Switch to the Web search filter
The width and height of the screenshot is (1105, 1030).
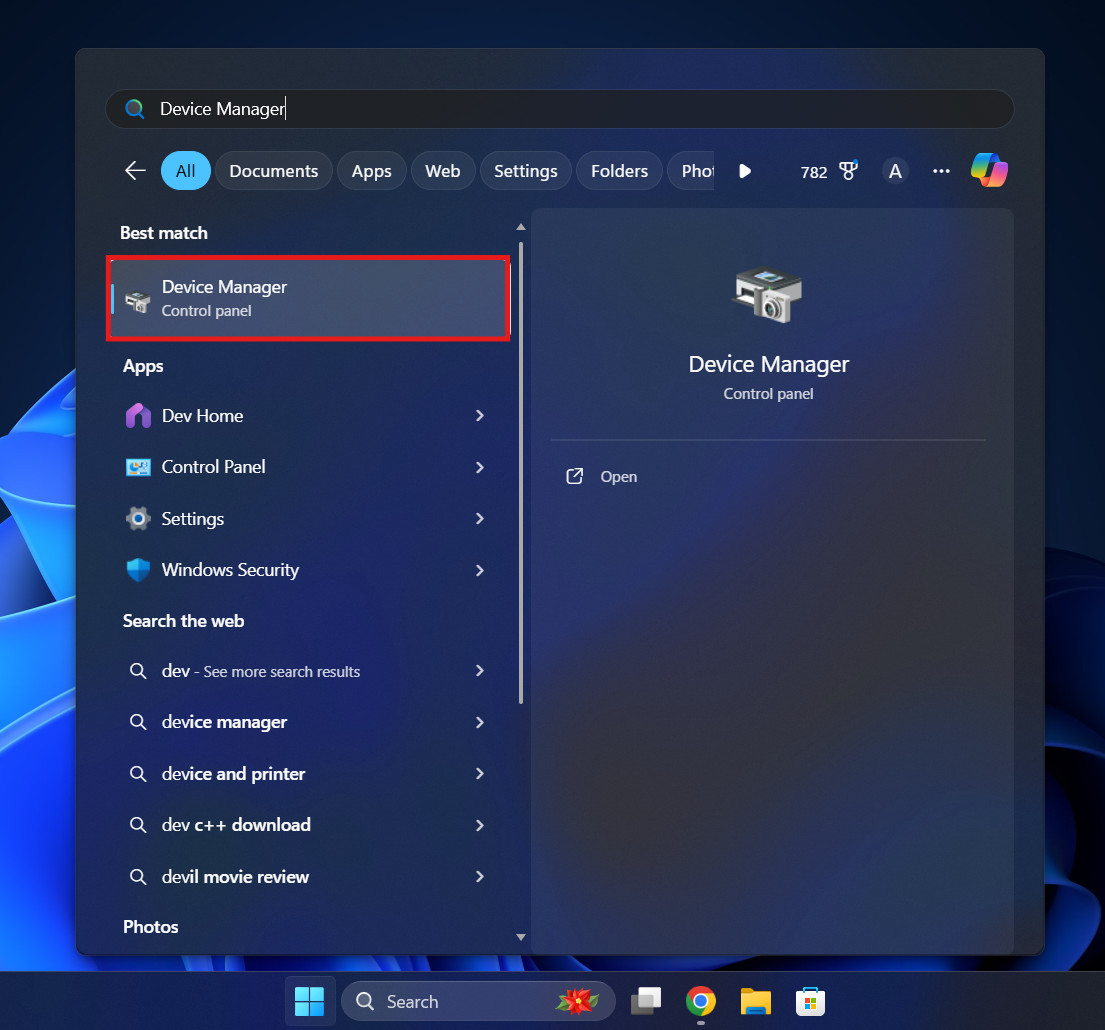click(x=442, y=170)
